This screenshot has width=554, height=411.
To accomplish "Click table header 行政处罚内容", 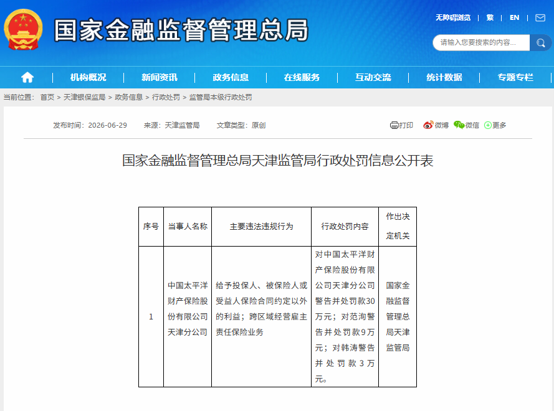I will click(345, 226).
